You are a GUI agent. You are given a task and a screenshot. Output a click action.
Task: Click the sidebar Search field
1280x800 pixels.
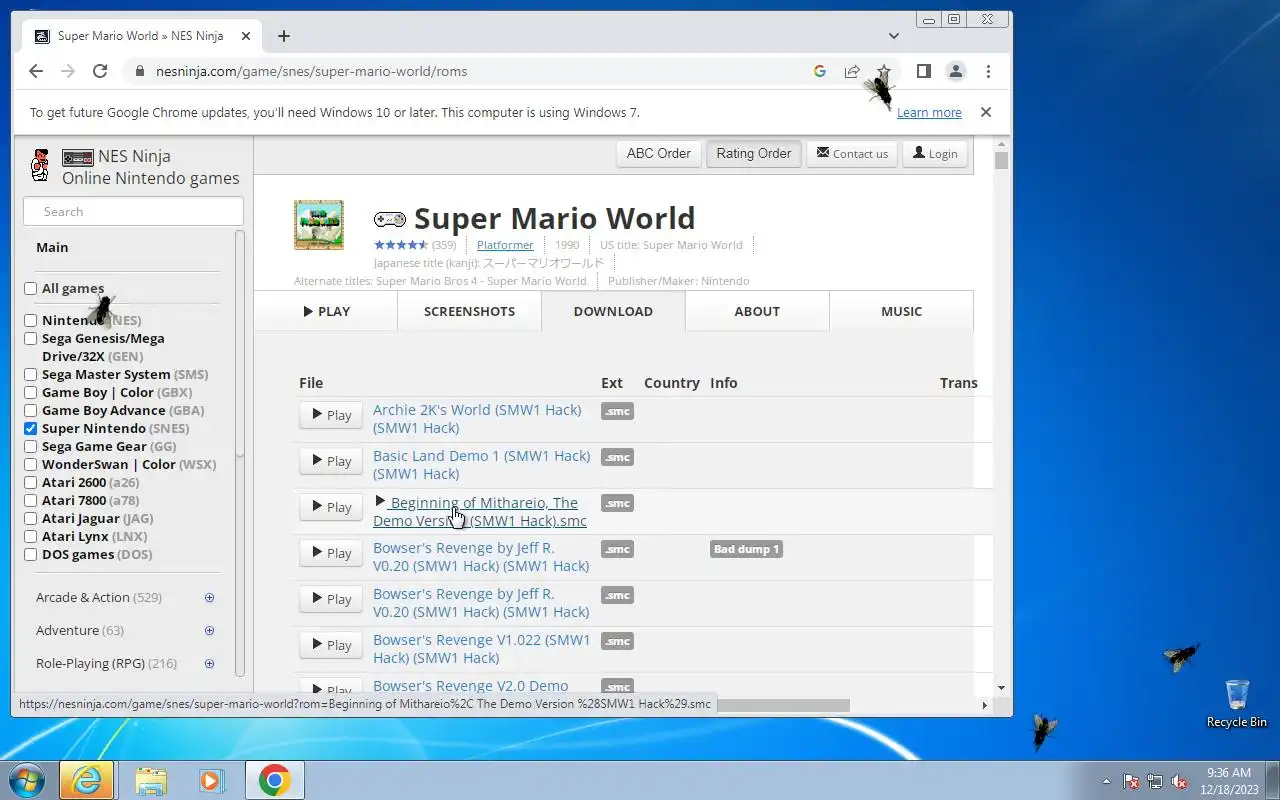(133, 212)
